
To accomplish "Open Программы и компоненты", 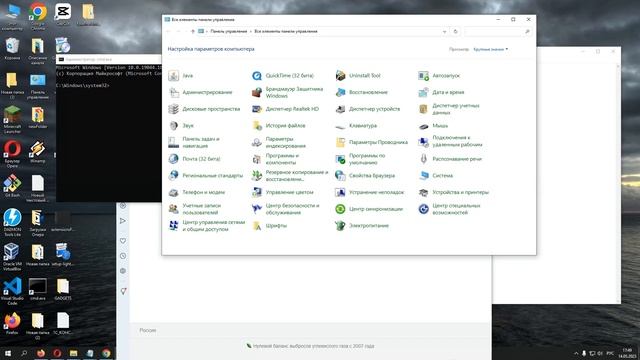I will (x=276, y=159).
